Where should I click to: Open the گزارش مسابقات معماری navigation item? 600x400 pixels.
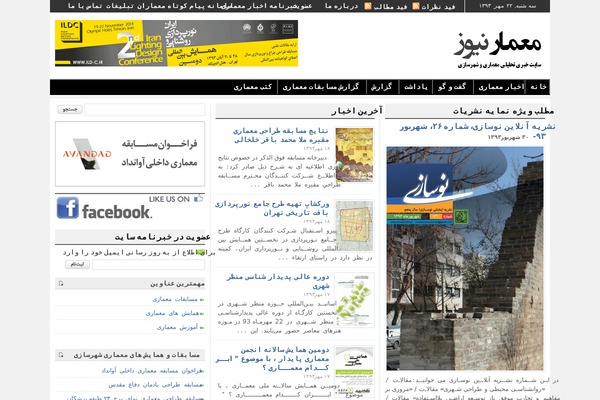click(x=321, y=87)
